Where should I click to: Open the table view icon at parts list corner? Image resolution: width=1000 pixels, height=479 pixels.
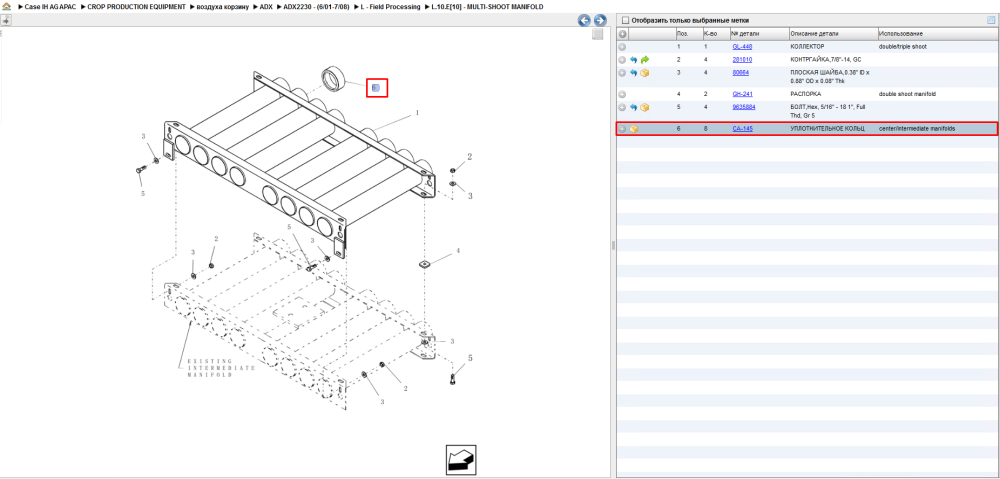pos(991,20)
